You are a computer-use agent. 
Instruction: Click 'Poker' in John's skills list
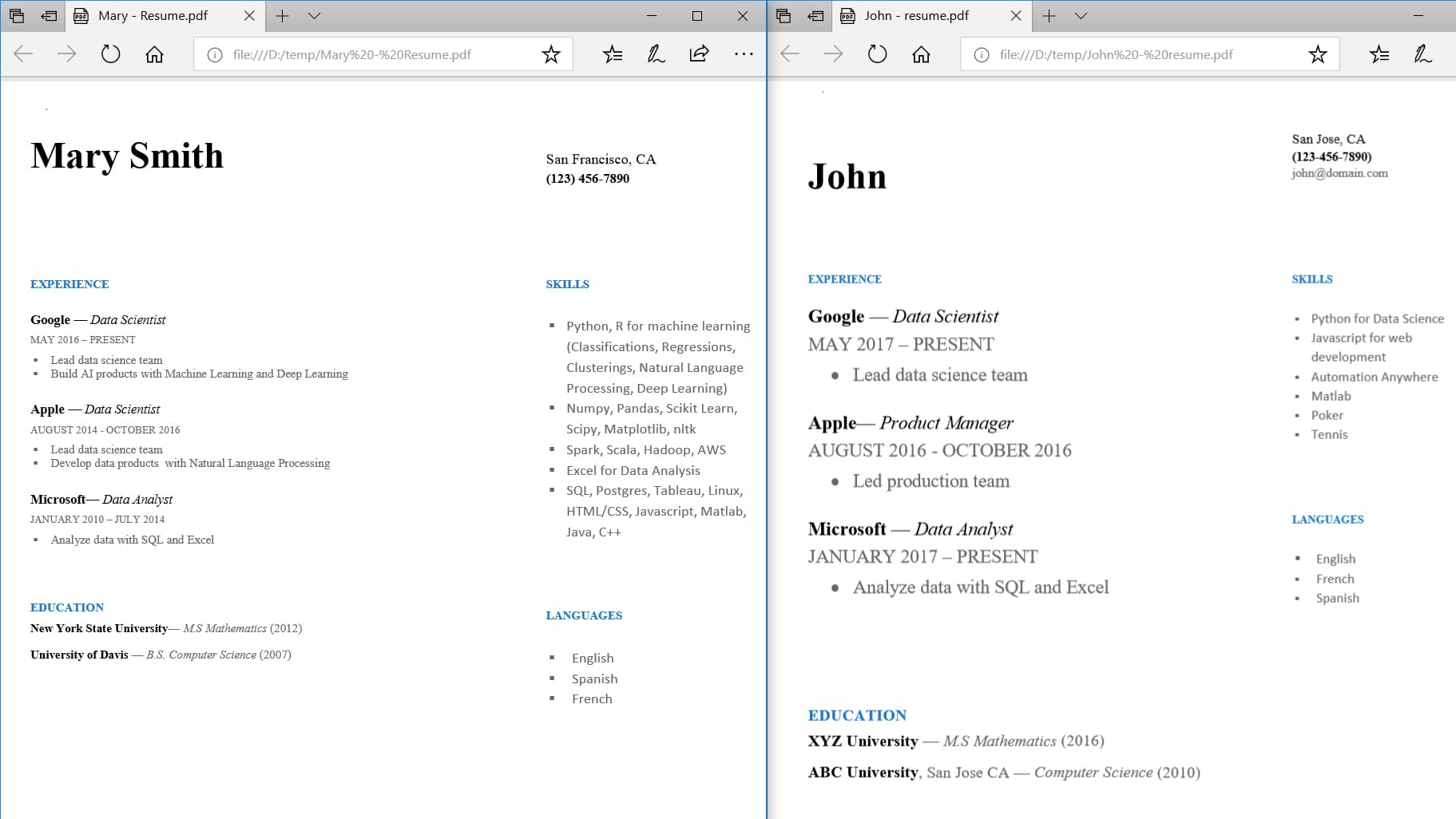pyautogui.click(x=1327, y=415)
